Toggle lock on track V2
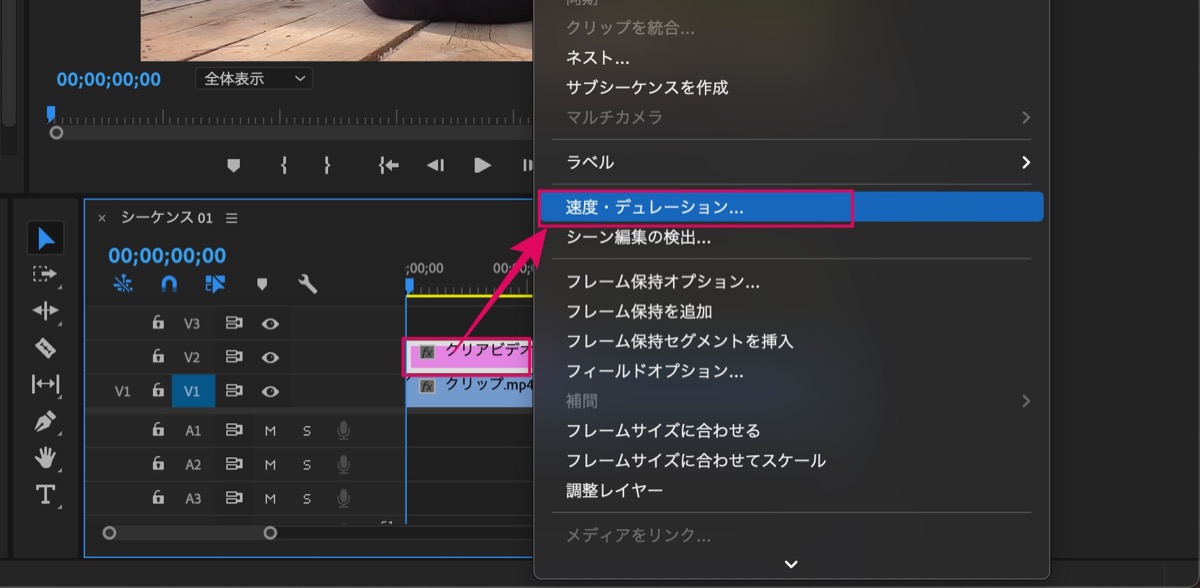This screenshot has width=1200, height=588. point(158,356)
